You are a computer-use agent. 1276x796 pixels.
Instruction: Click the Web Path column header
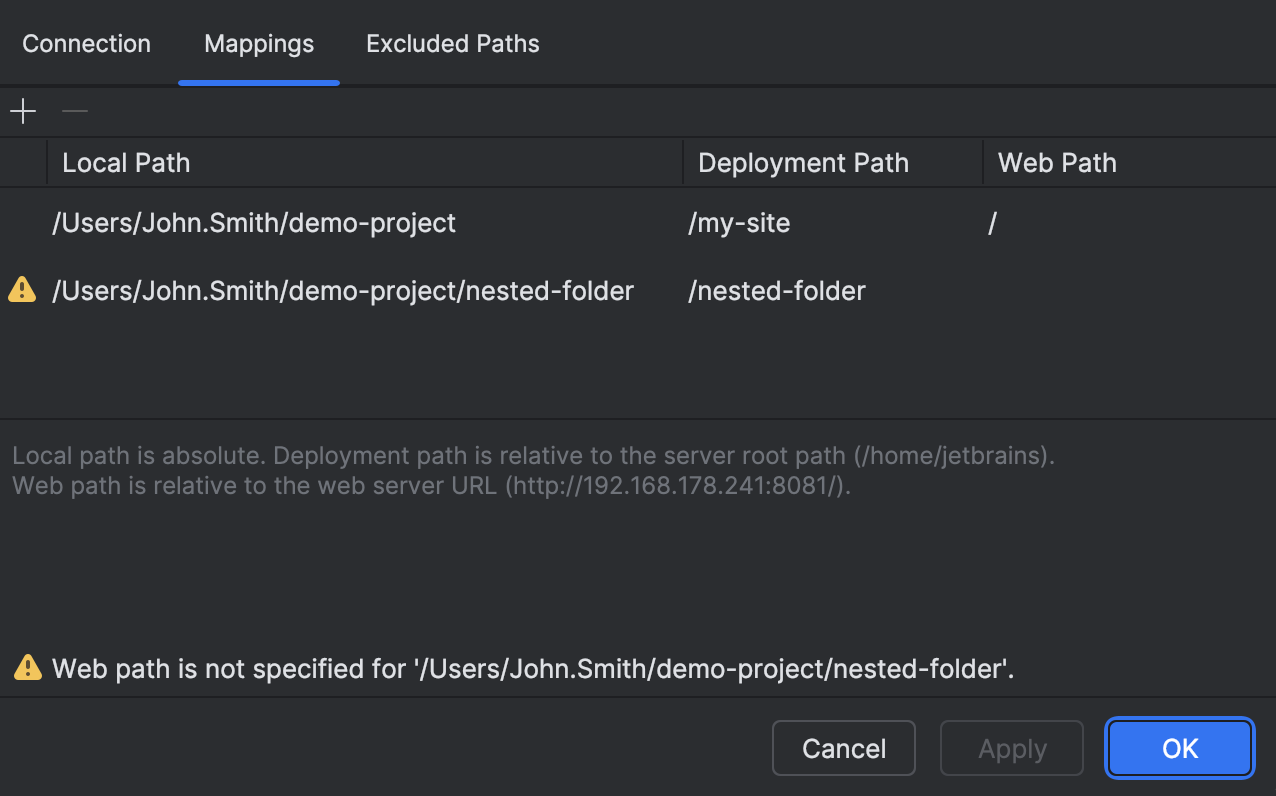[x=1057, y=162]
